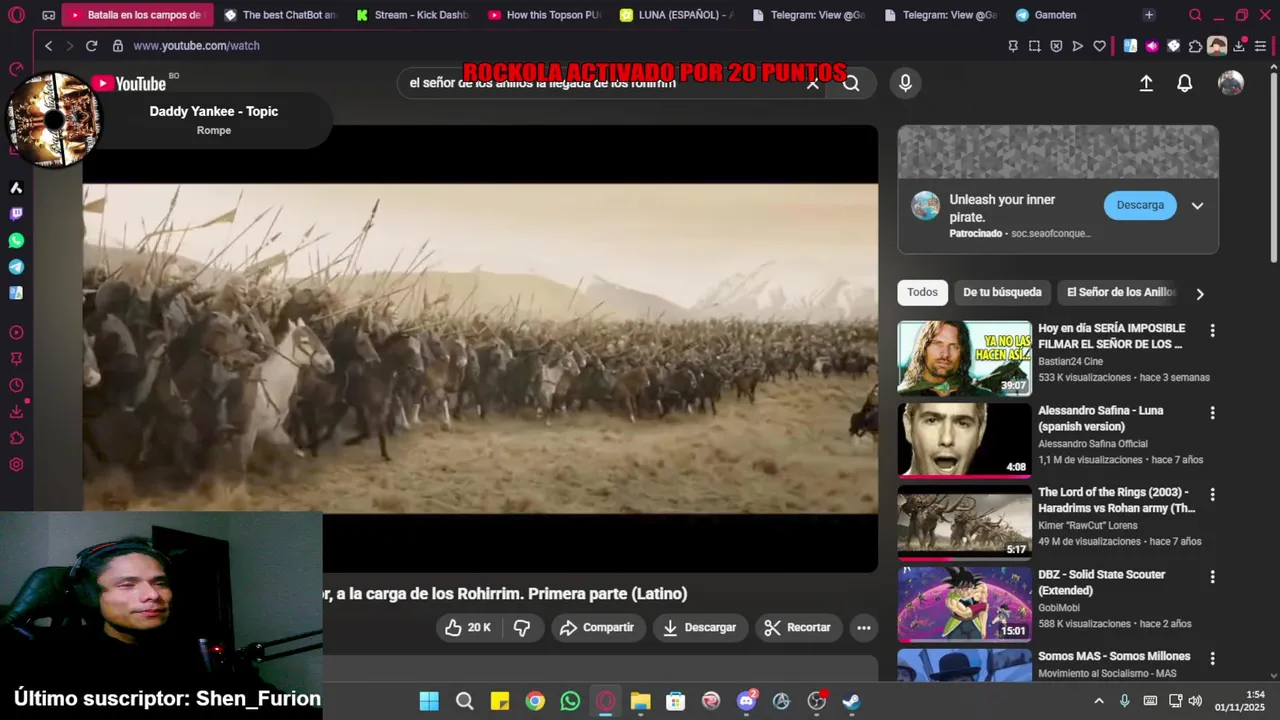Open options for Hoy en día SERÍA IMPOSIBLE video
1280x720 pixels.
[x=1212, y=330]
